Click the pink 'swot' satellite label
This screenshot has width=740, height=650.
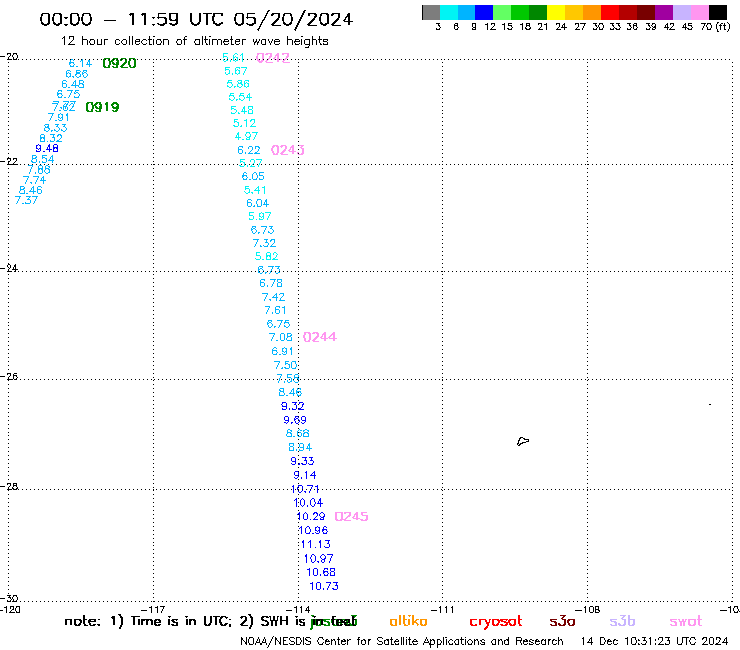coord(686,621)
